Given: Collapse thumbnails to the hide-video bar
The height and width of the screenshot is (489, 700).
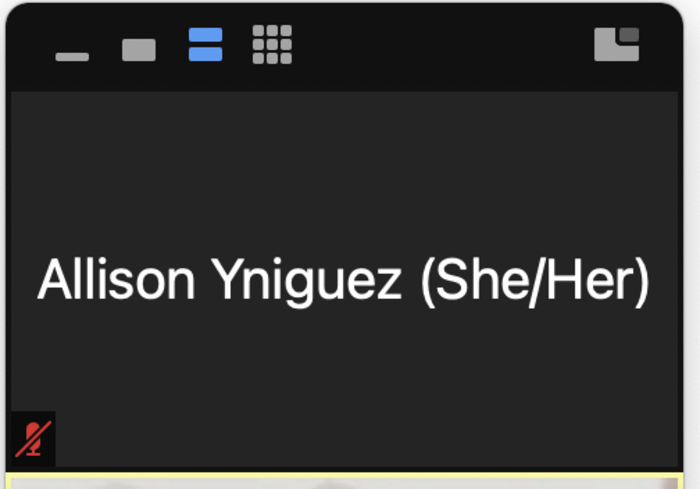Looking at the screenshot, I should 72,56.
